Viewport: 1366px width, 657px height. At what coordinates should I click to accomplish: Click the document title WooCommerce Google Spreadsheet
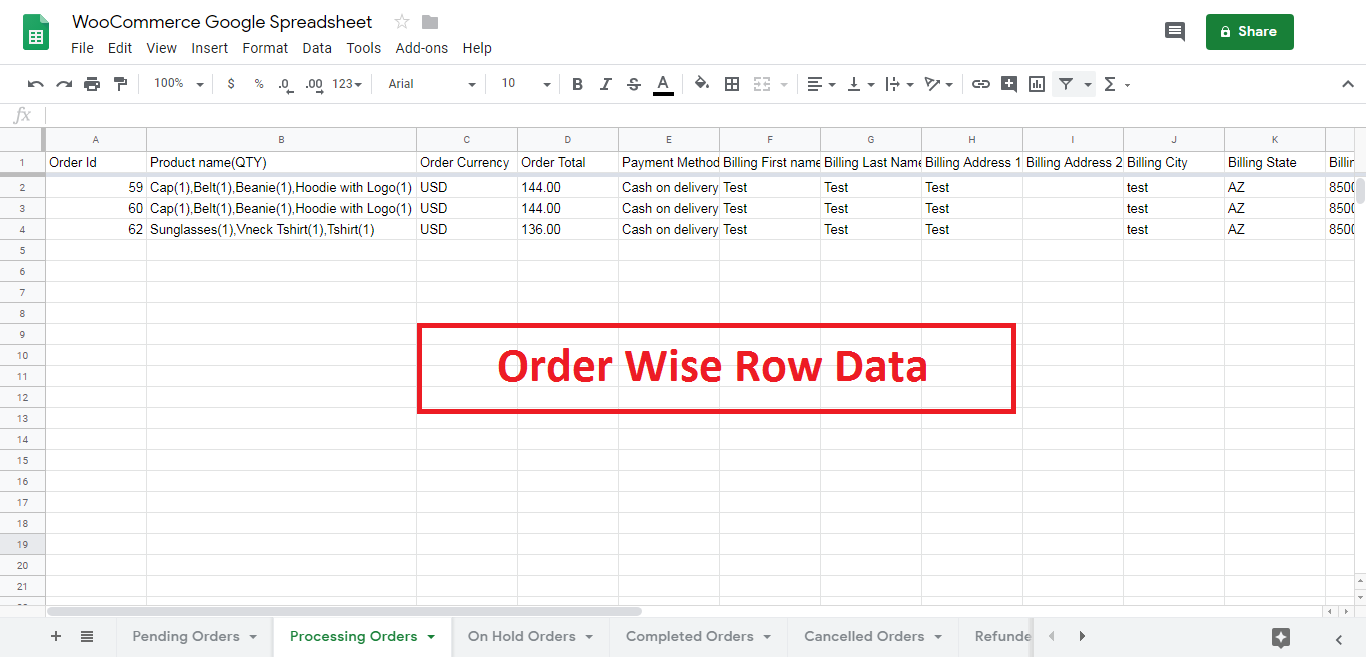(x=222, y=22)
